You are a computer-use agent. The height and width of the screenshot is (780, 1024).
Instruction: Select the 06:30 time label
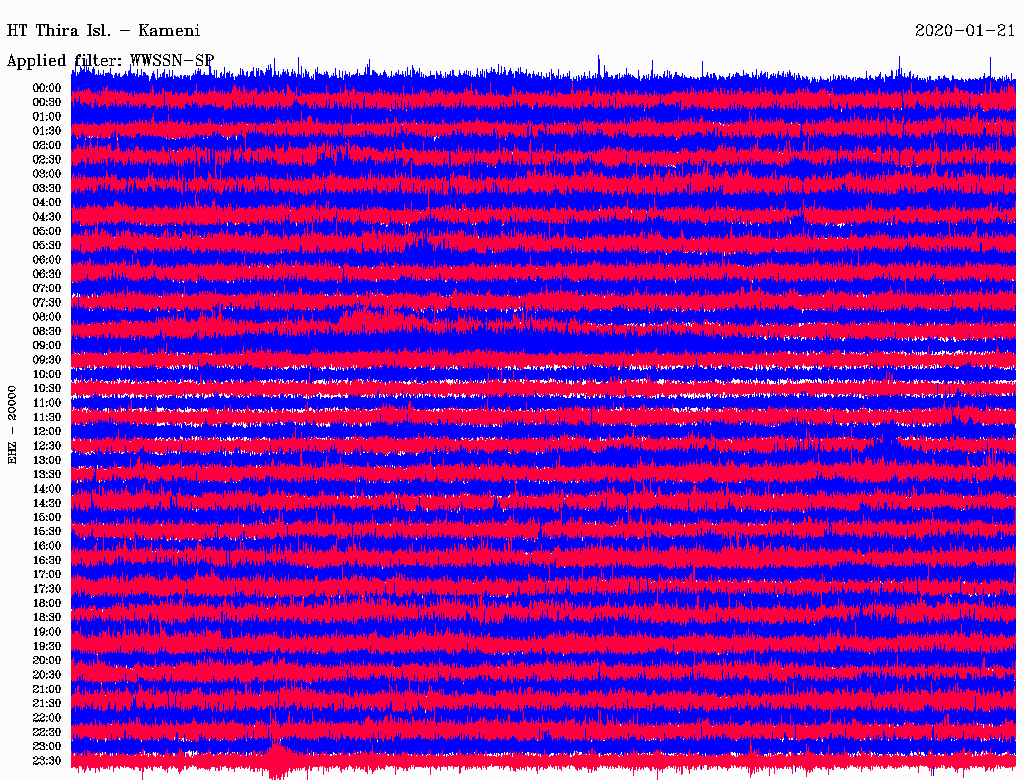click(47, 274)
